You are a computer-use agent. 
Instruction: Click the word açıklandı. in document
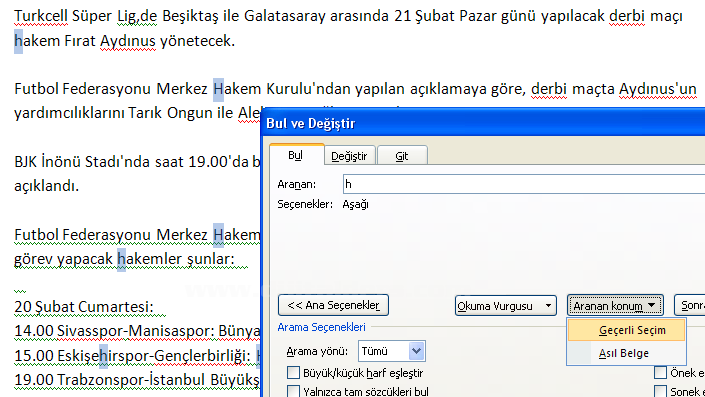[46, 186]
